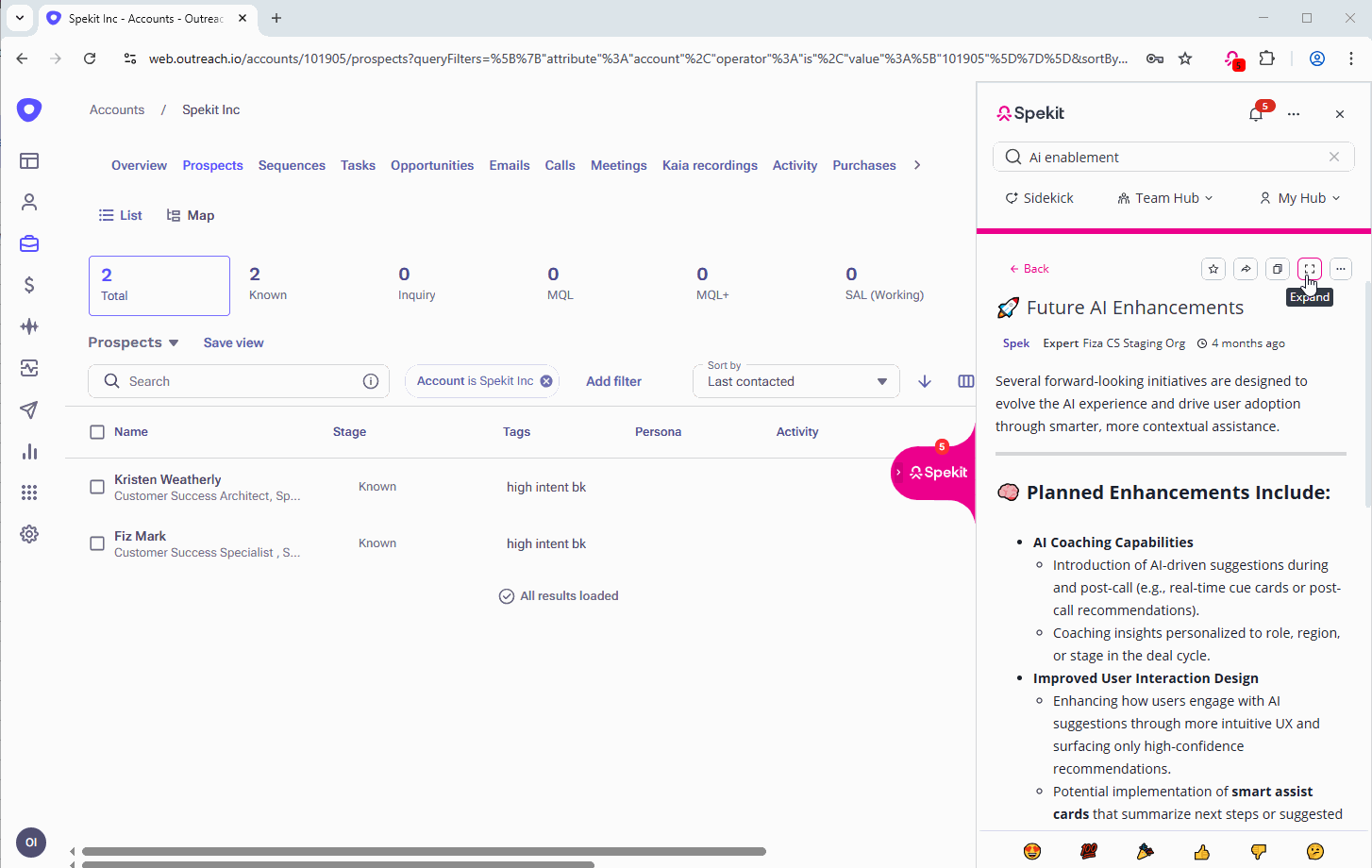Open the settings gear icon in sidebar
Image resolution: width=1372 pixels, height=868 pixels.
coord(29,534)
